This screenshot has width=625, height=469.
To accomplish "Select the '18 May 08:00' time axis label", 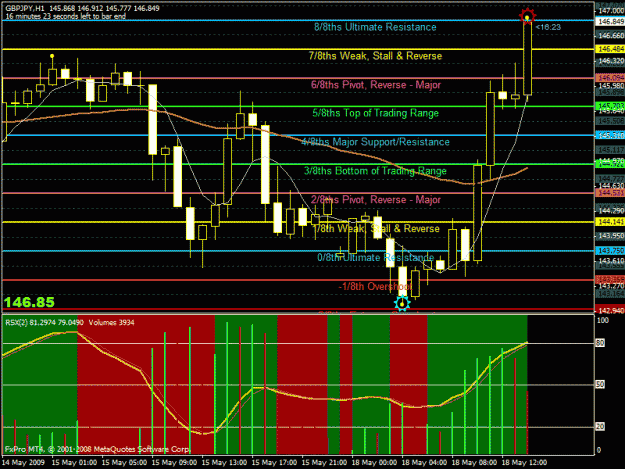I will pyautogui.click(x=474, y=463).
